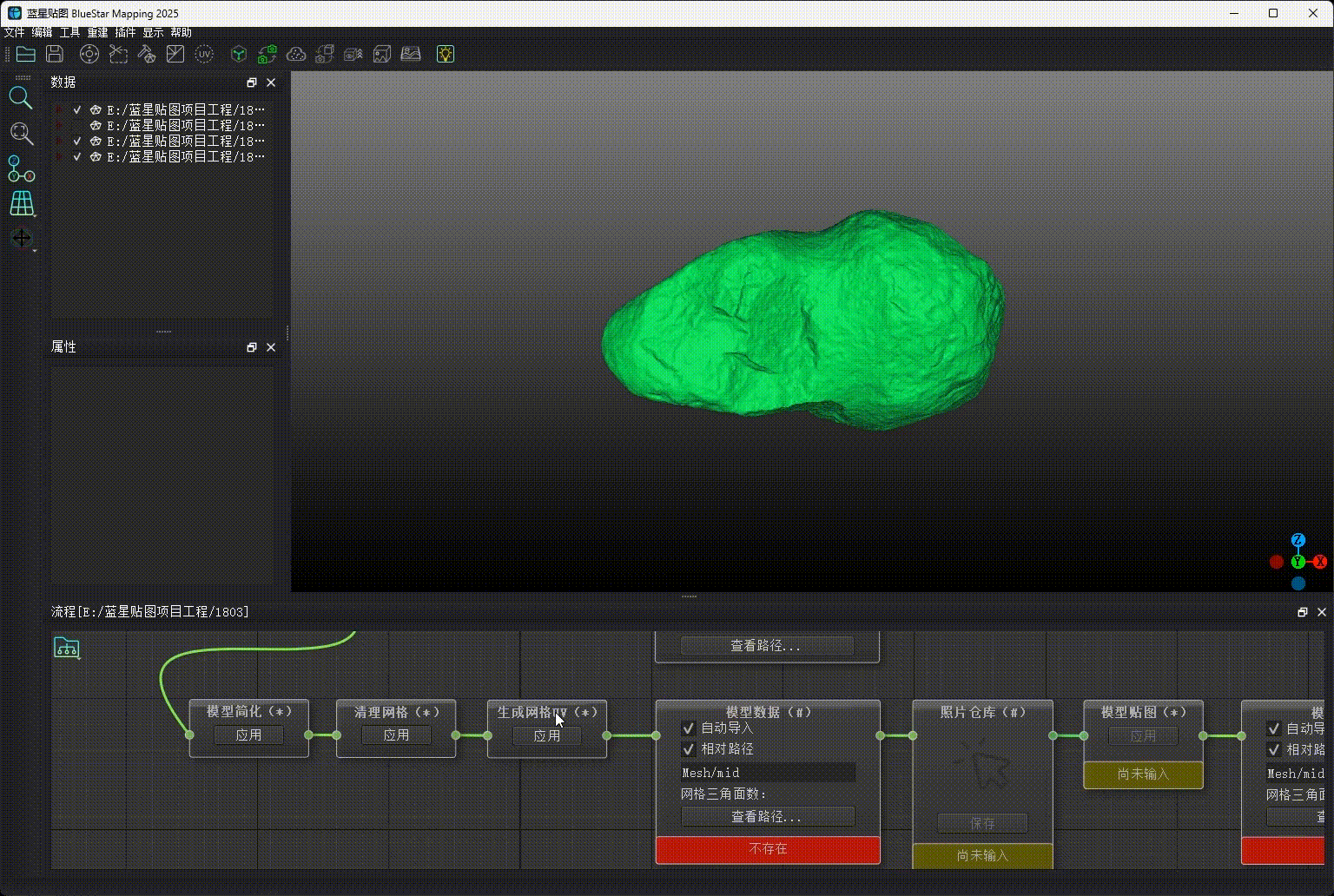Click the open folder toolbar icon
This screenshot has height=896, width=1334.
(x=26, y=54)
